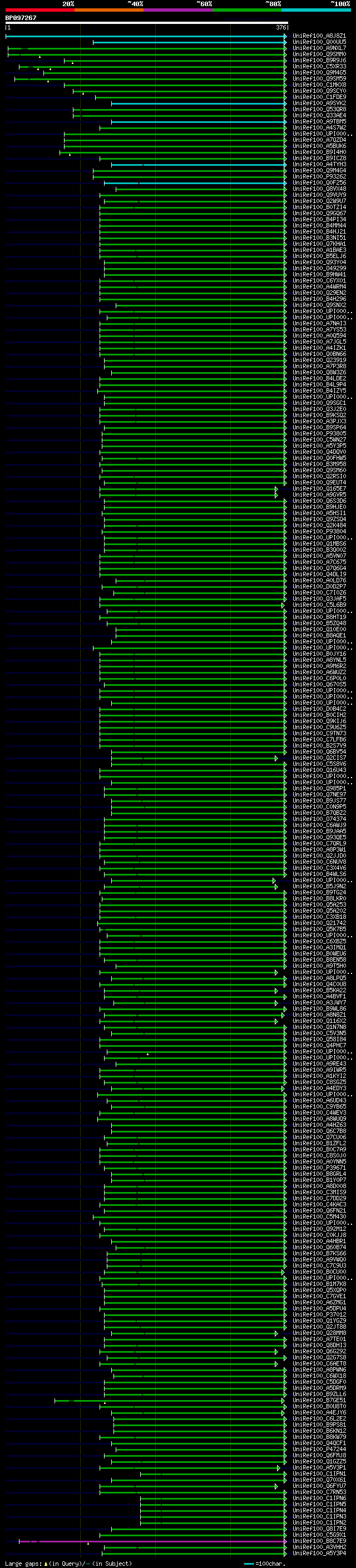Select hit label UniRef100_B9R9J6

pos(319,60)
